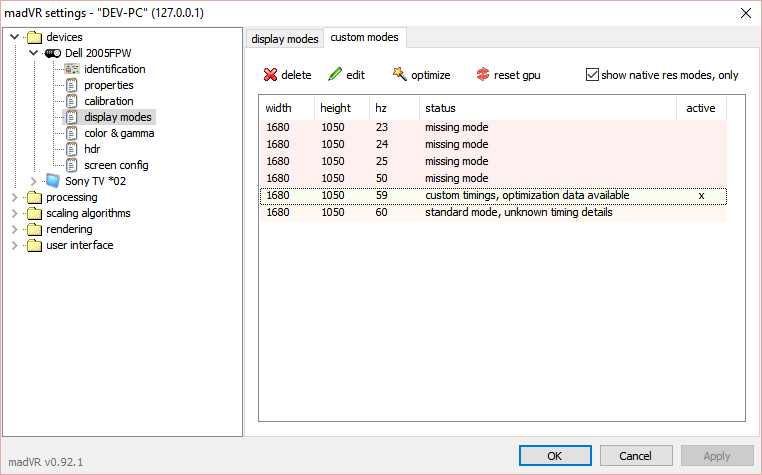The width and height of the screenshot is (762, 475).
Task: Click the reset gpu icon
Action: [x=484, y=75]
